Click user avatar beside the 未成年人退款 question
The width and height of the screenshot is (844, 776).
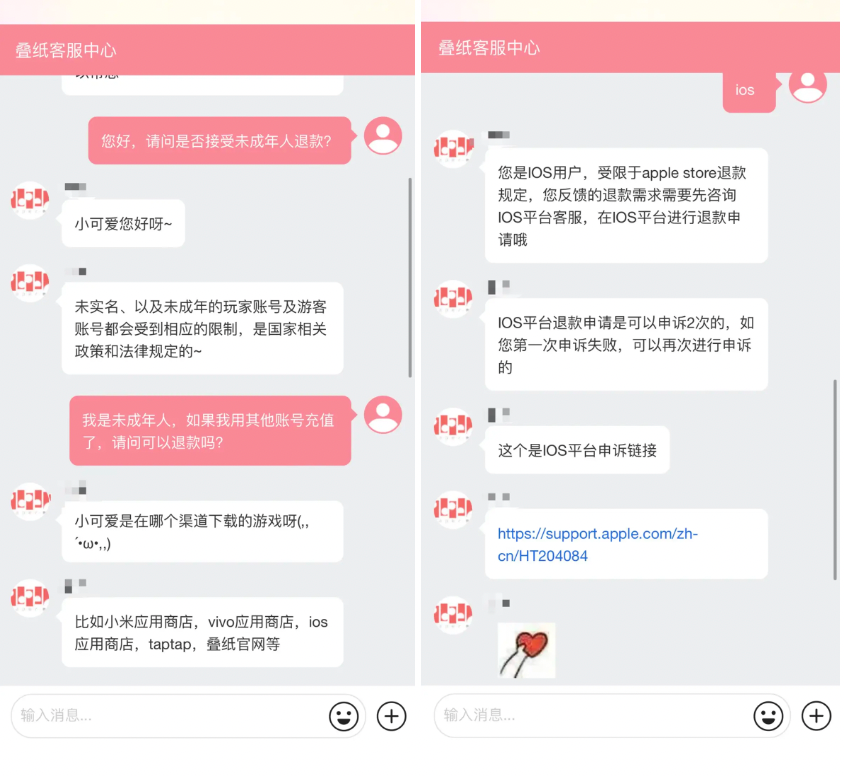(x=383, y=136)
